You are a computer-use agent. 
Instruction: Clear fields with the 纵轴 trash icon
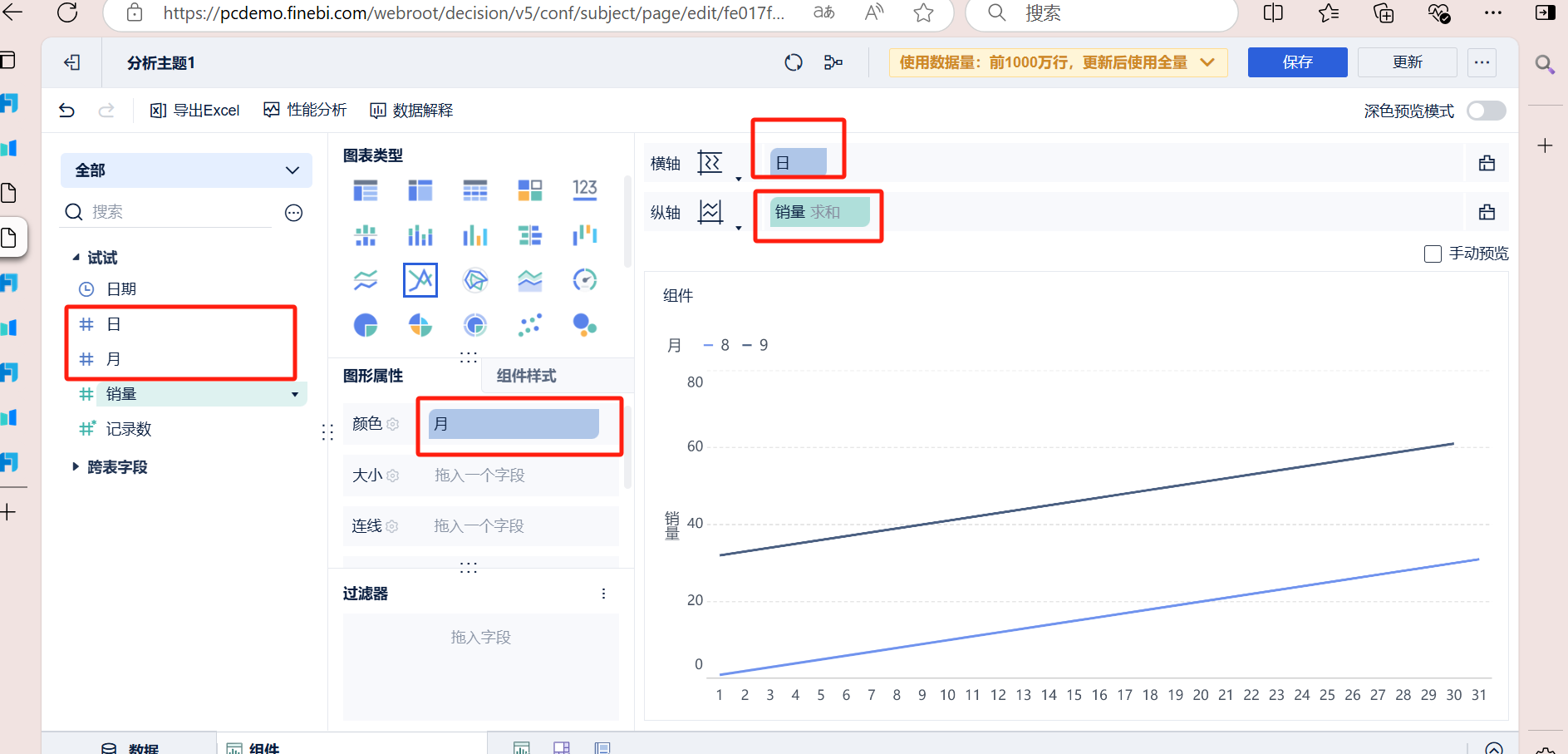tap(1487, 212)
